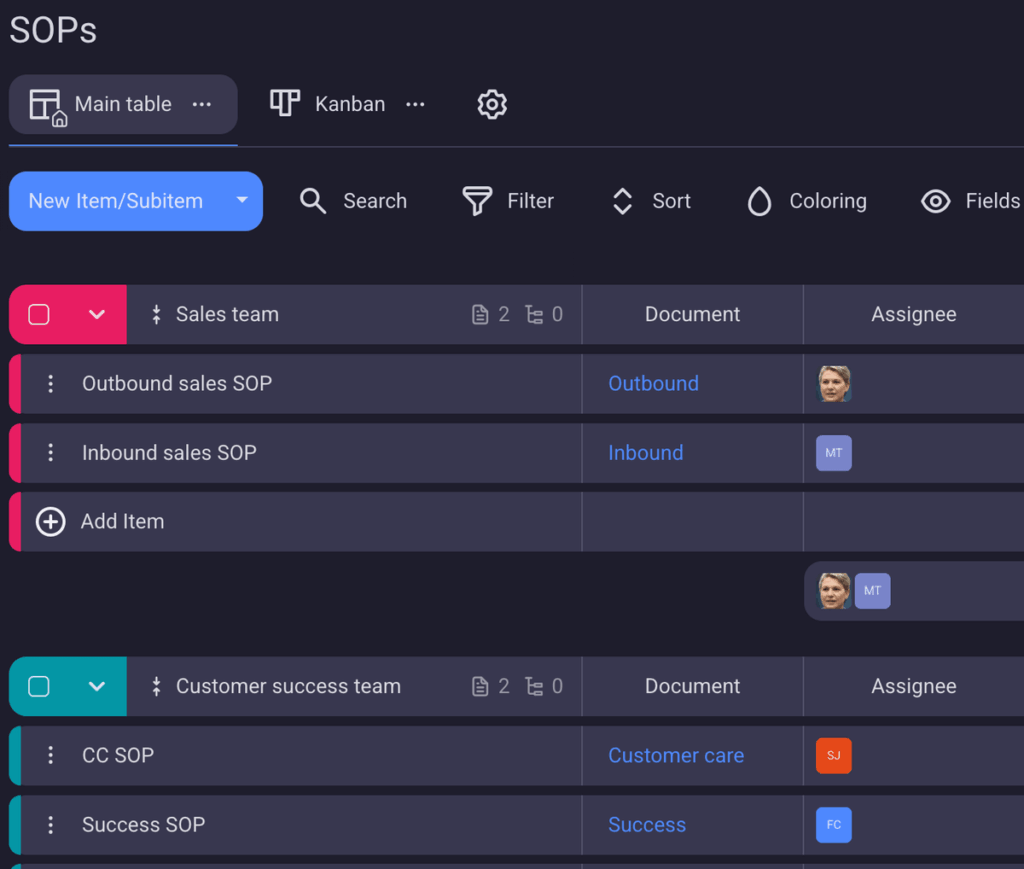1024x869 pixels.
Task: Click the MT assignee avatar on Inbound sales SOP
Action: click(x=833, y=453)
